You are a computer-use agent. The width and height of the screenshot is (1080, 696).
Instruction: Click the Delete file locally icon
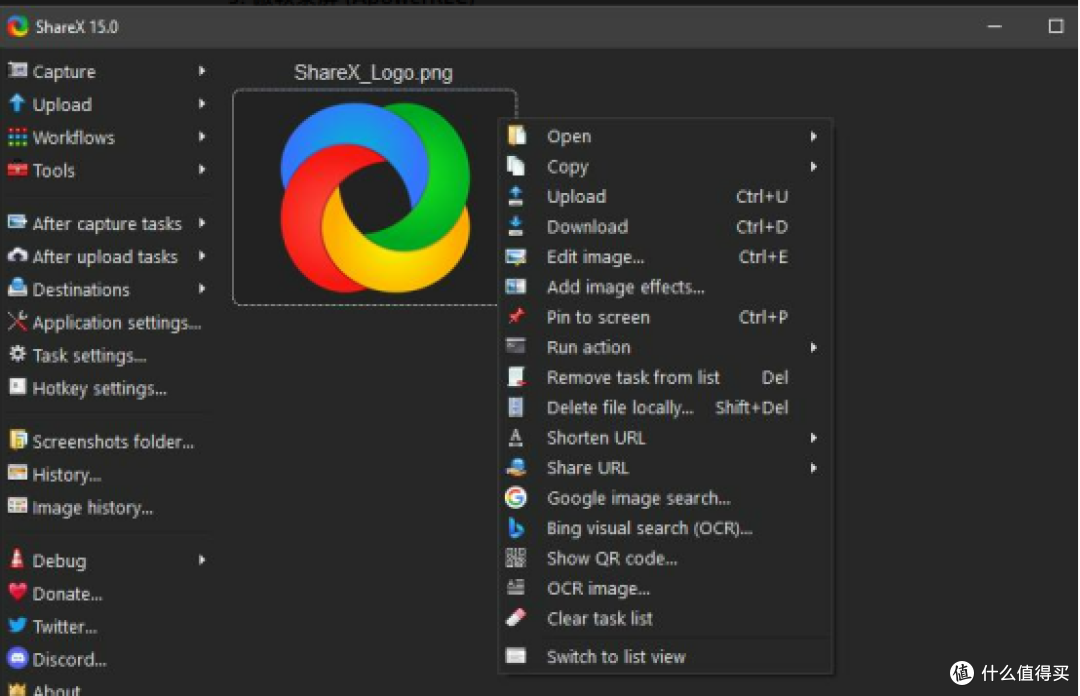(515, 407)
